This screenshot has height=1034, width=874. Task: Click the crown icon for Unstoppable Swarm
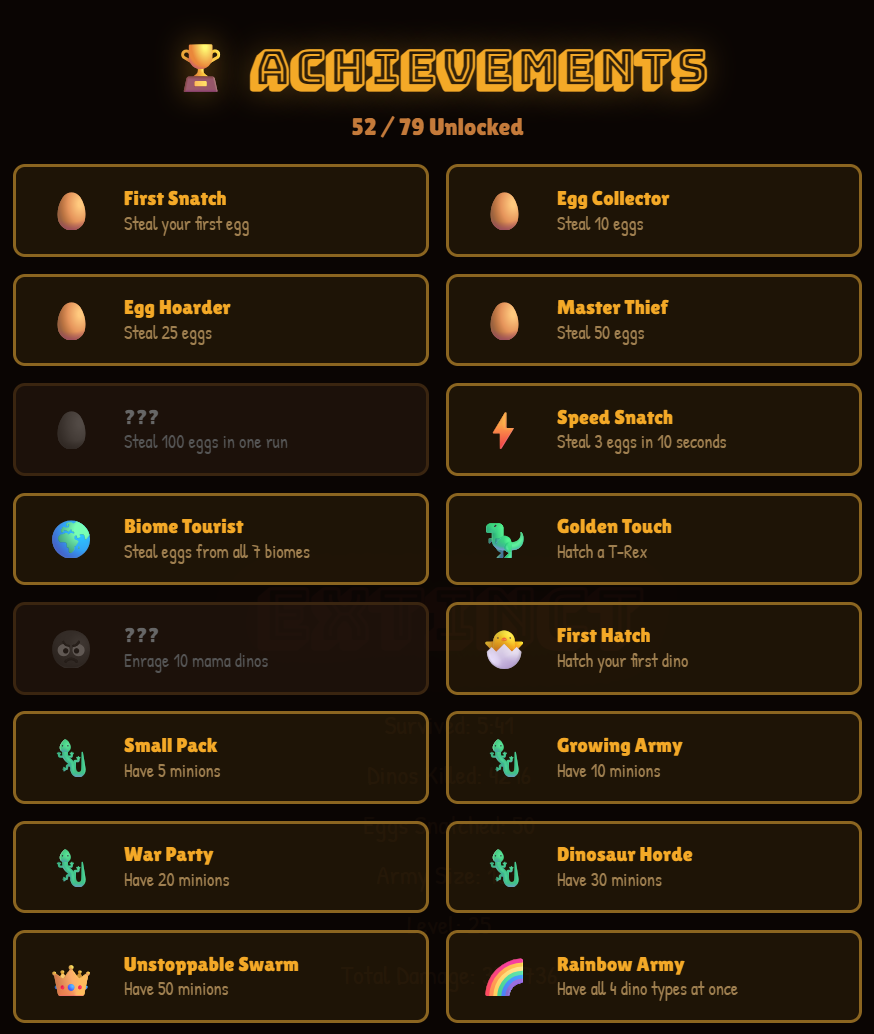[x=71, y=977]
